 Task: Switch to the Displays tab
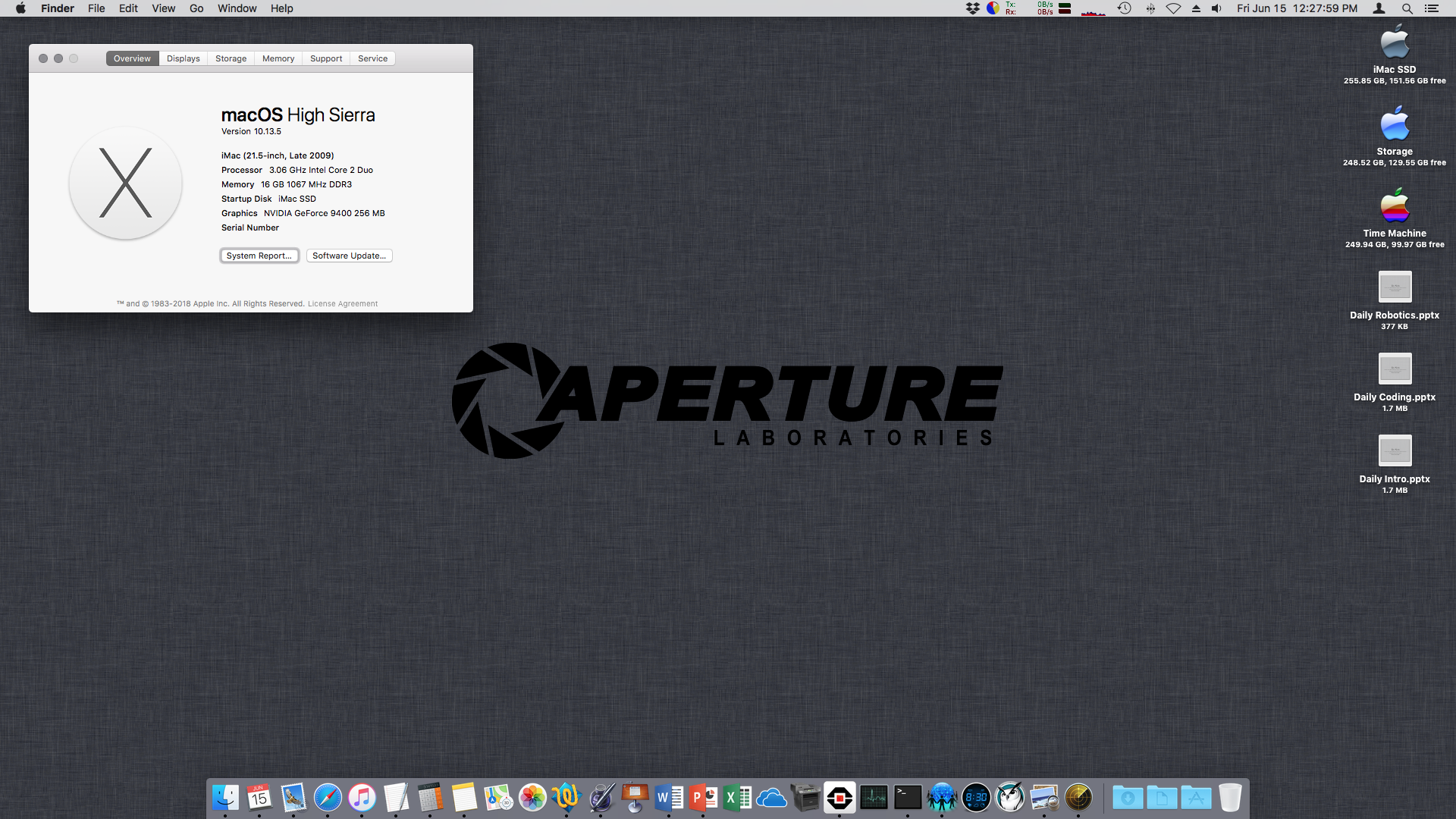pos(184,58)
